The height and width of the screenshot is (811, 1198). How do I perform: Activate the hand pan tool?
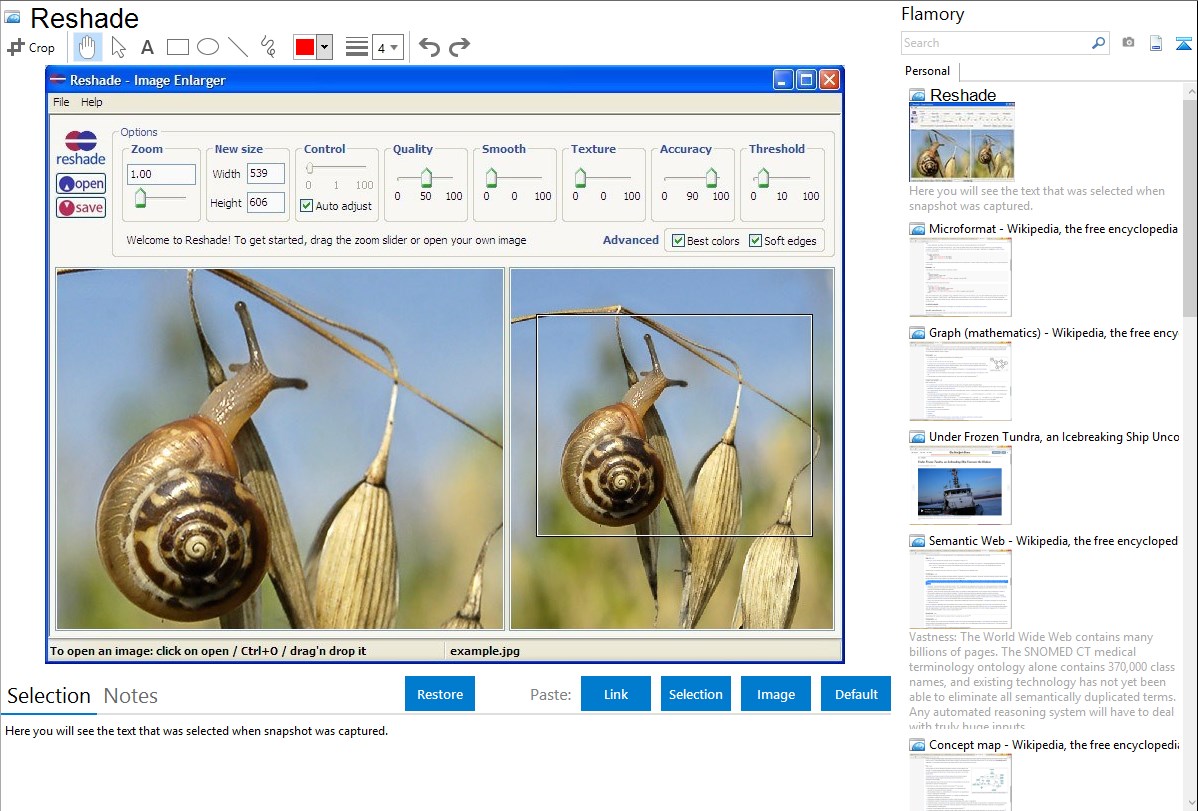coord(87,47)
